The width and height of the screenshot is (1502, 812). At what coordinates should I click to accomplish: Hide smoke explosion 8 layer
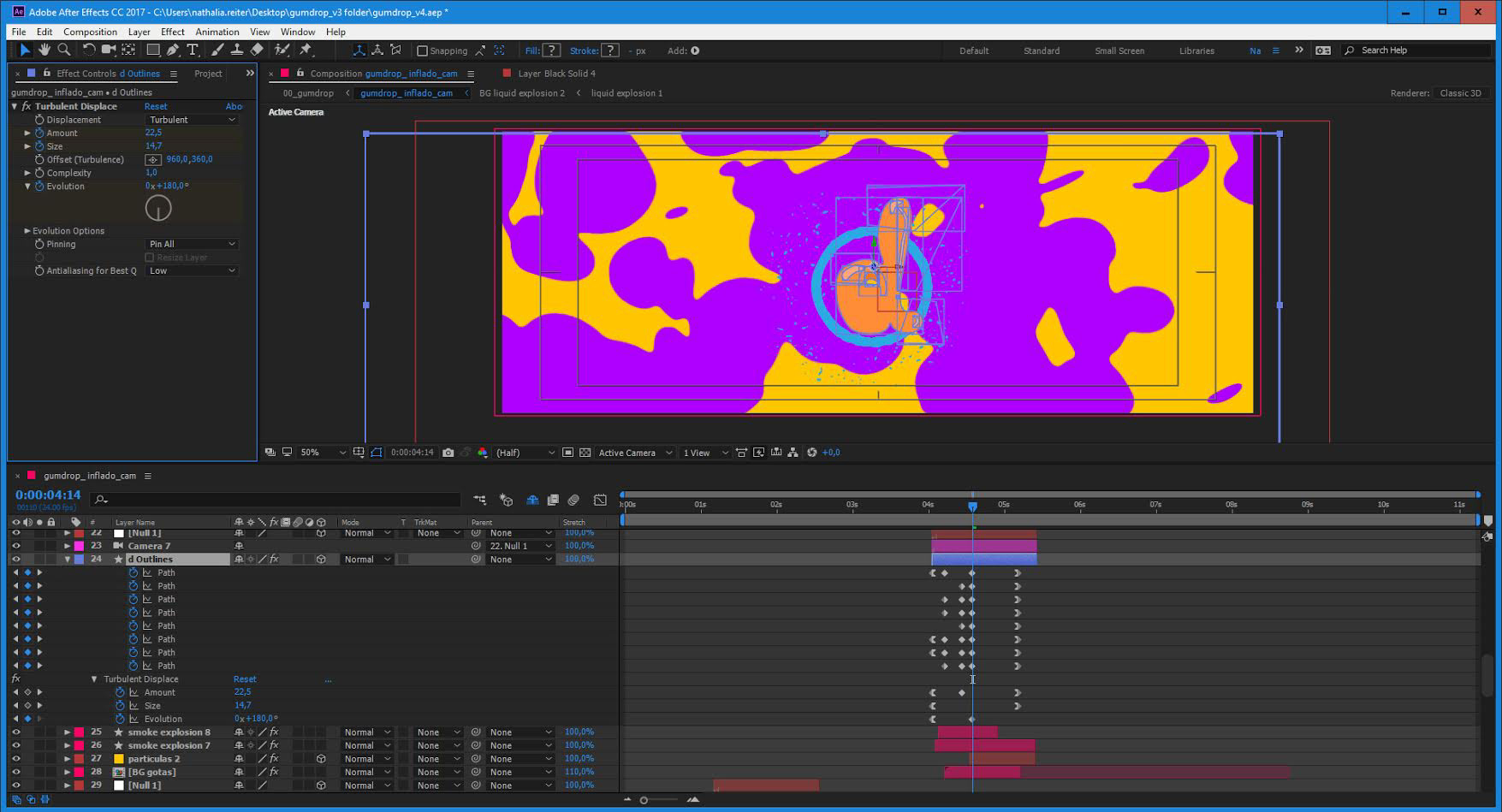point(15,732)
